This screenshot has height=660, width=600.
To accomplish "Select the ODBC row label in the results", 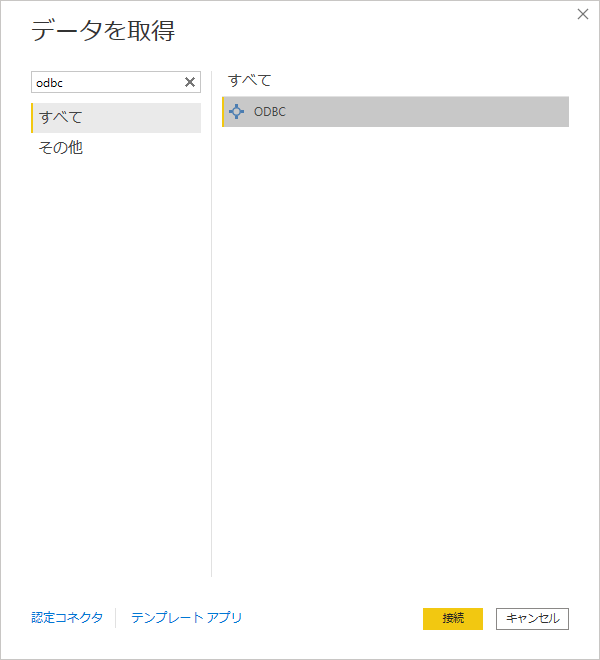I will tap(270, 112).
